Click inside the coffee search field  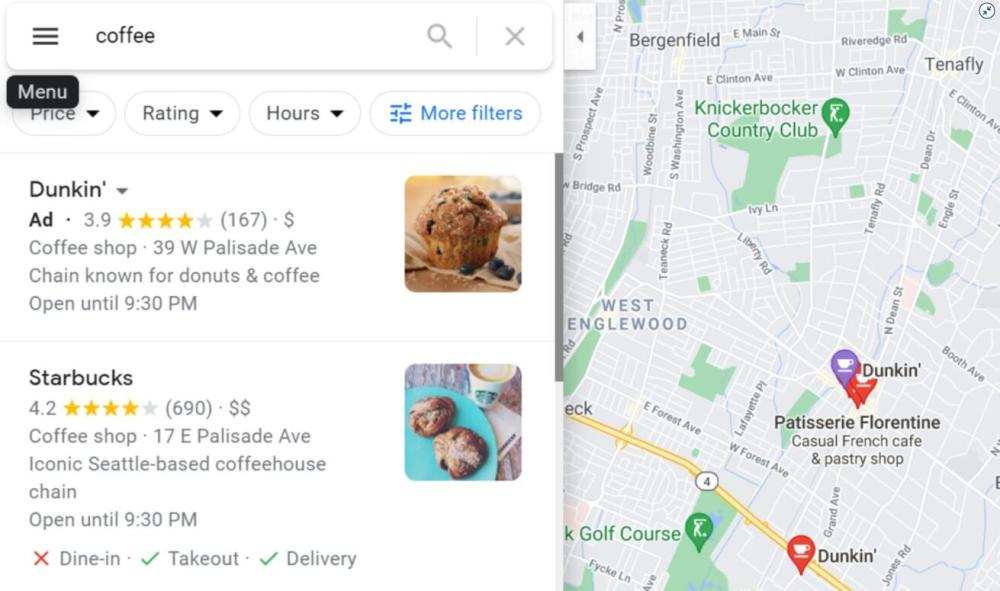click(255, 36)
